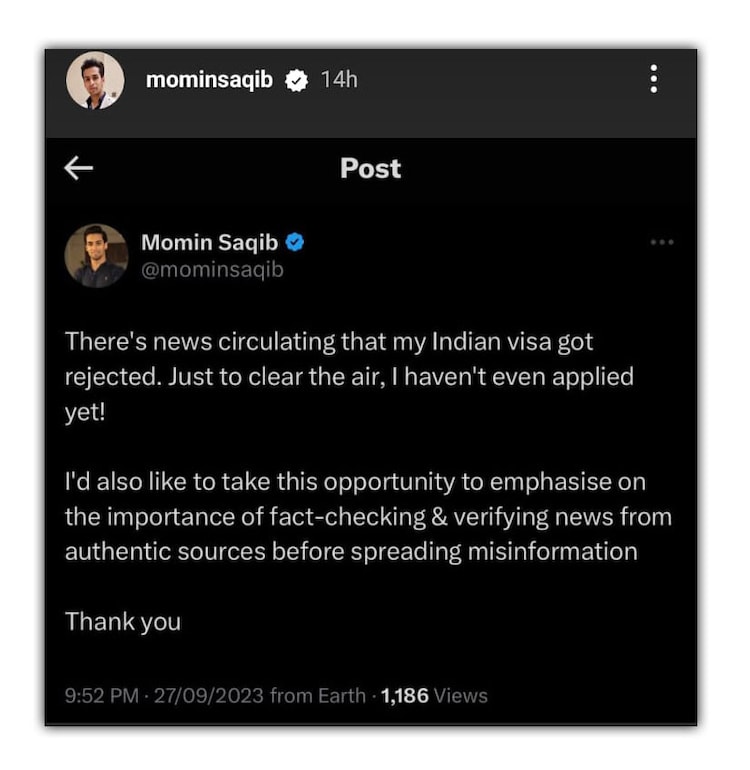Viewport: 750px width, 770px height.
Task: Open the tweet's horizontal ellipsis options
Action: 662,242
